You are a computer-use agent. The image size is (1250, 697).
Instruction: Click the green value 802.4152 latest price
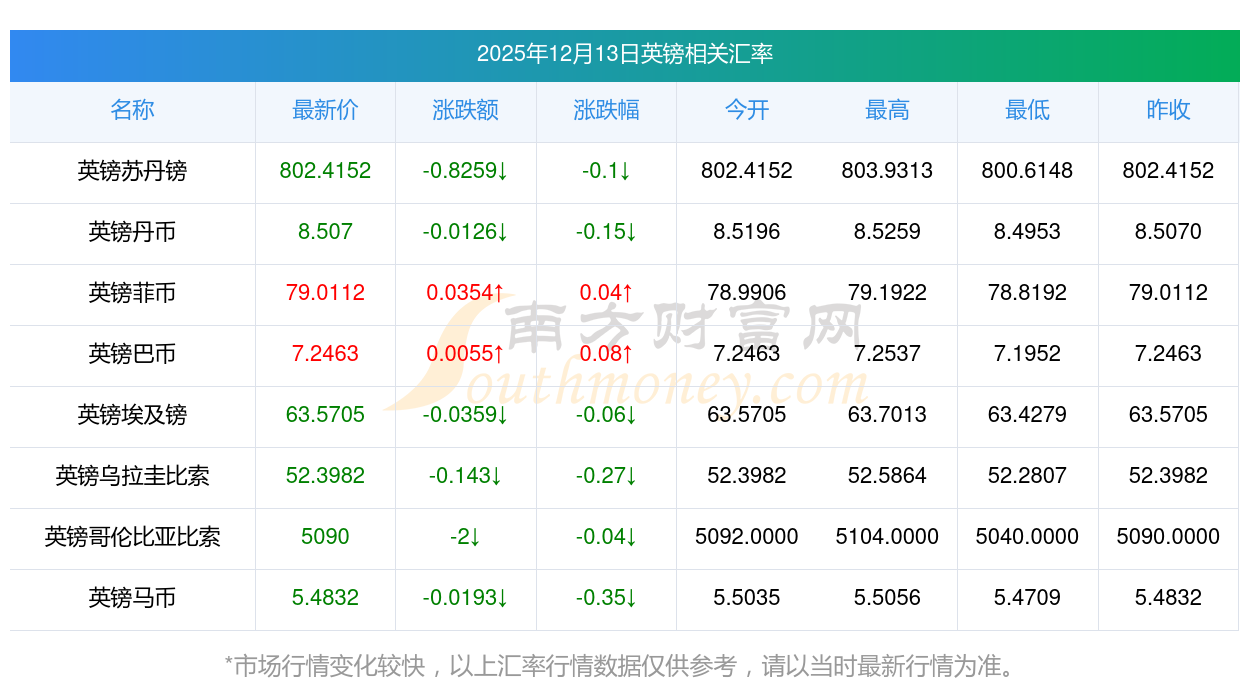click(x=325, y=172)
